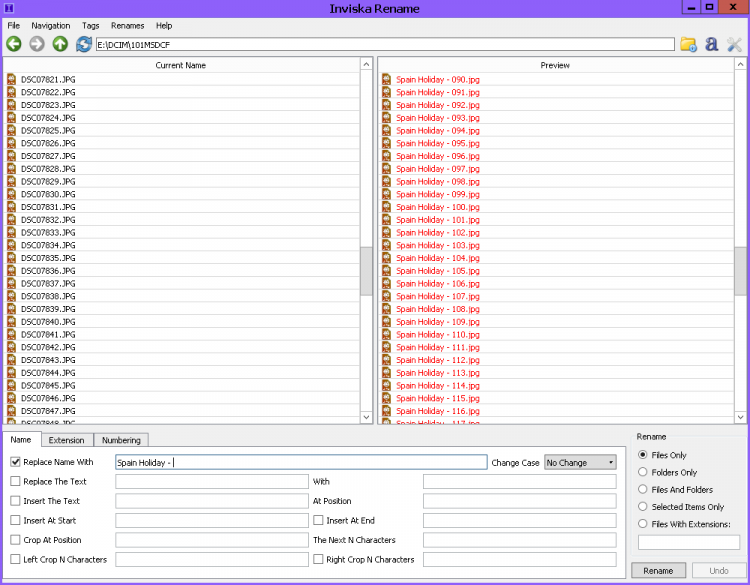Open the Renames menu
This screenshot has height=585, width=750.
click(x=127, y=26)
